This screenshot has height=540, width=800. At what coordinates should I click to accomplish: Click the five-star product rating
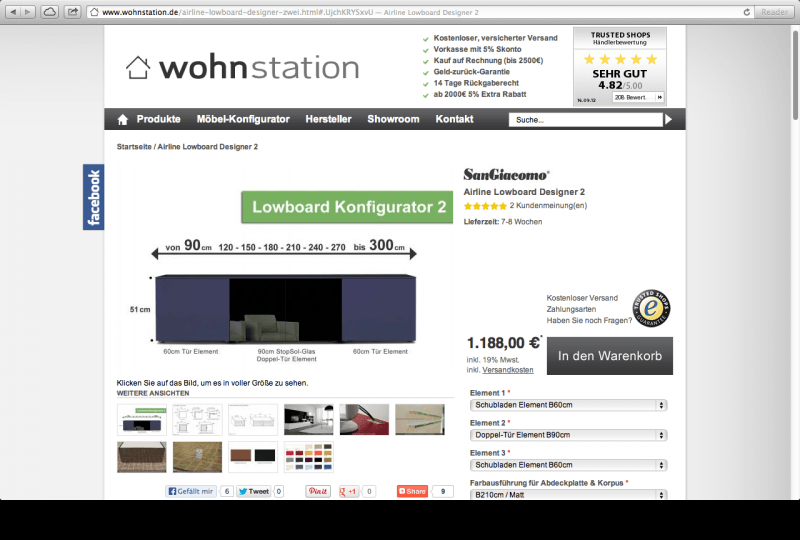click(485, 206)
